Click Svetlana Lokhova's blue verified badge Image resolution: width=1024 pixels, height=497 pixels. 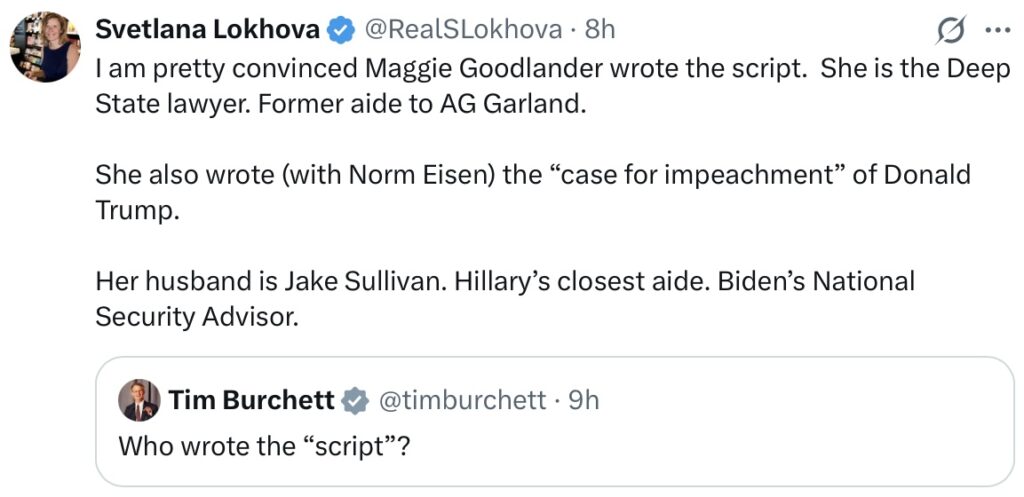[341, 31]
